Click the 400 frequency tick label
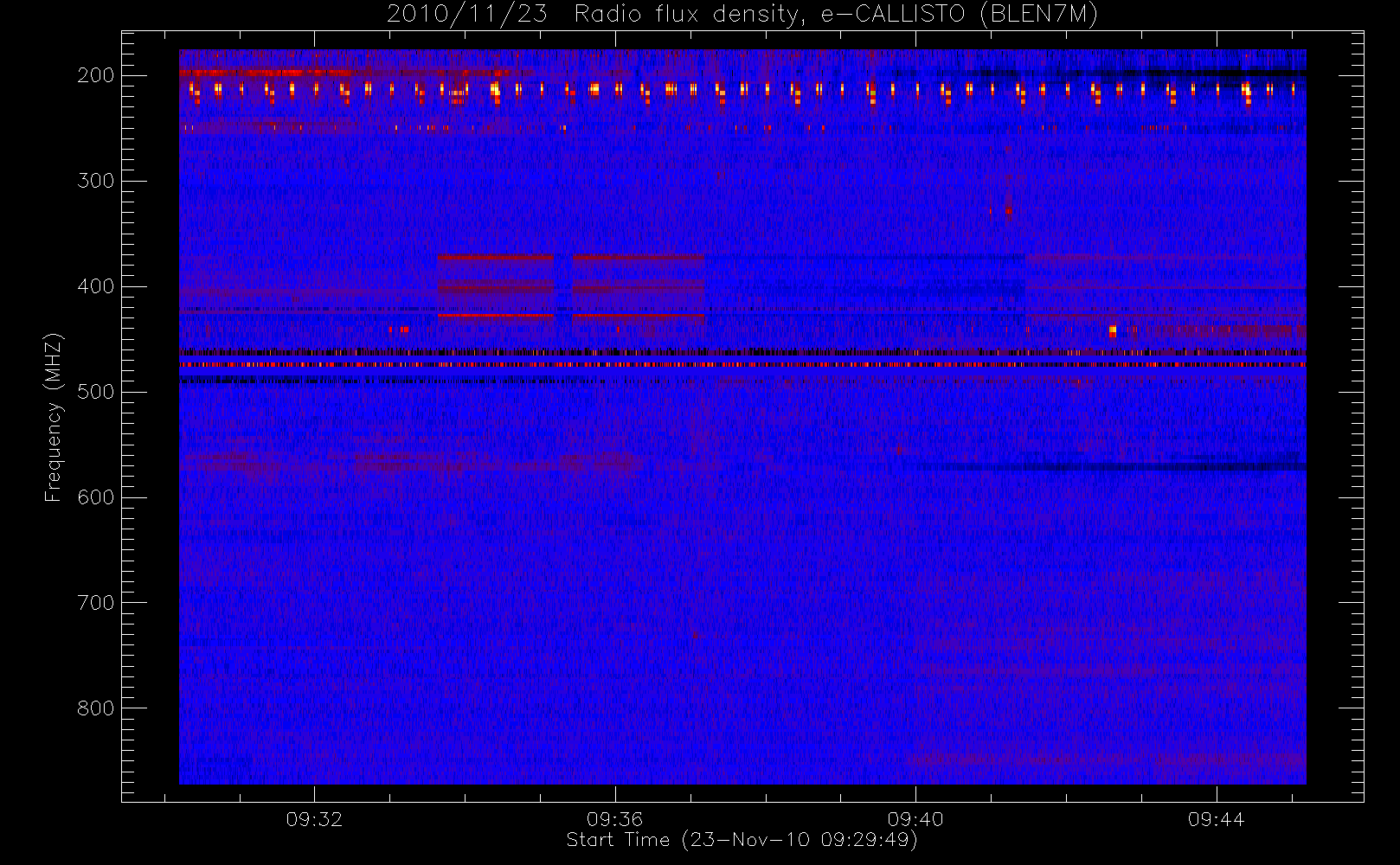This screenshot has height=865, width=1400. click(x=96, y=286)
